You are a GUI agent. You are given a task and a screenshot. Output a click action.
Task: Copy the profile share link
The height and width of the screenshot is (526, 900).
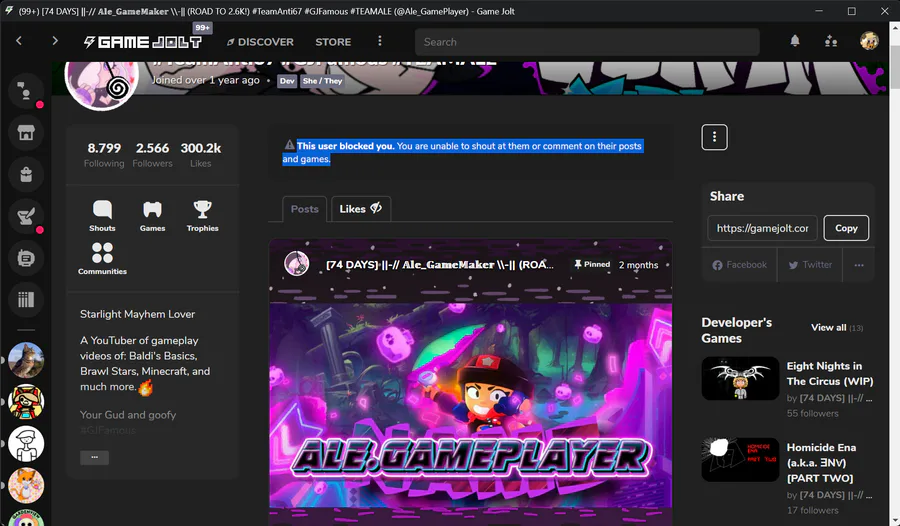pyautogui.click(x=846, y=228)
